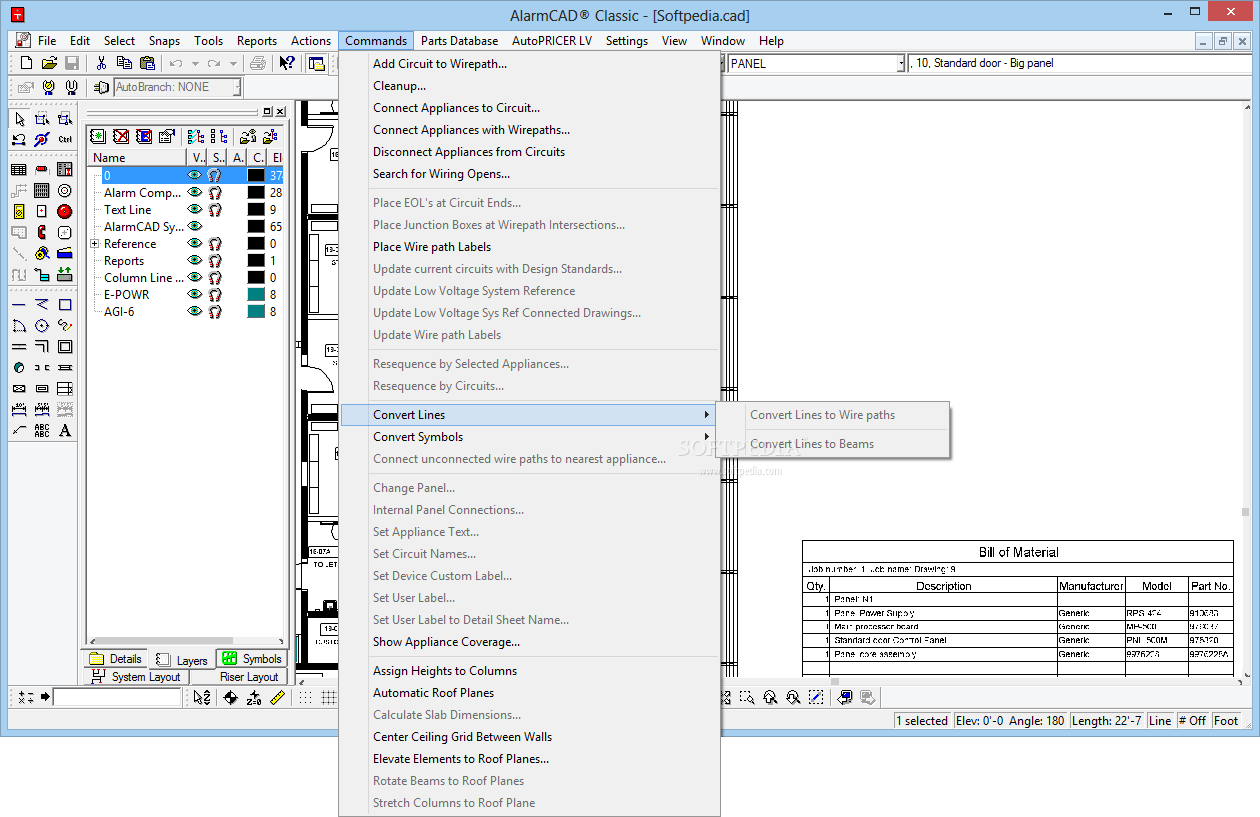Screen dimensions: 1260x817
Task: Select the line drawing tool
Action: pyautogui.click(x=18, y=304)
